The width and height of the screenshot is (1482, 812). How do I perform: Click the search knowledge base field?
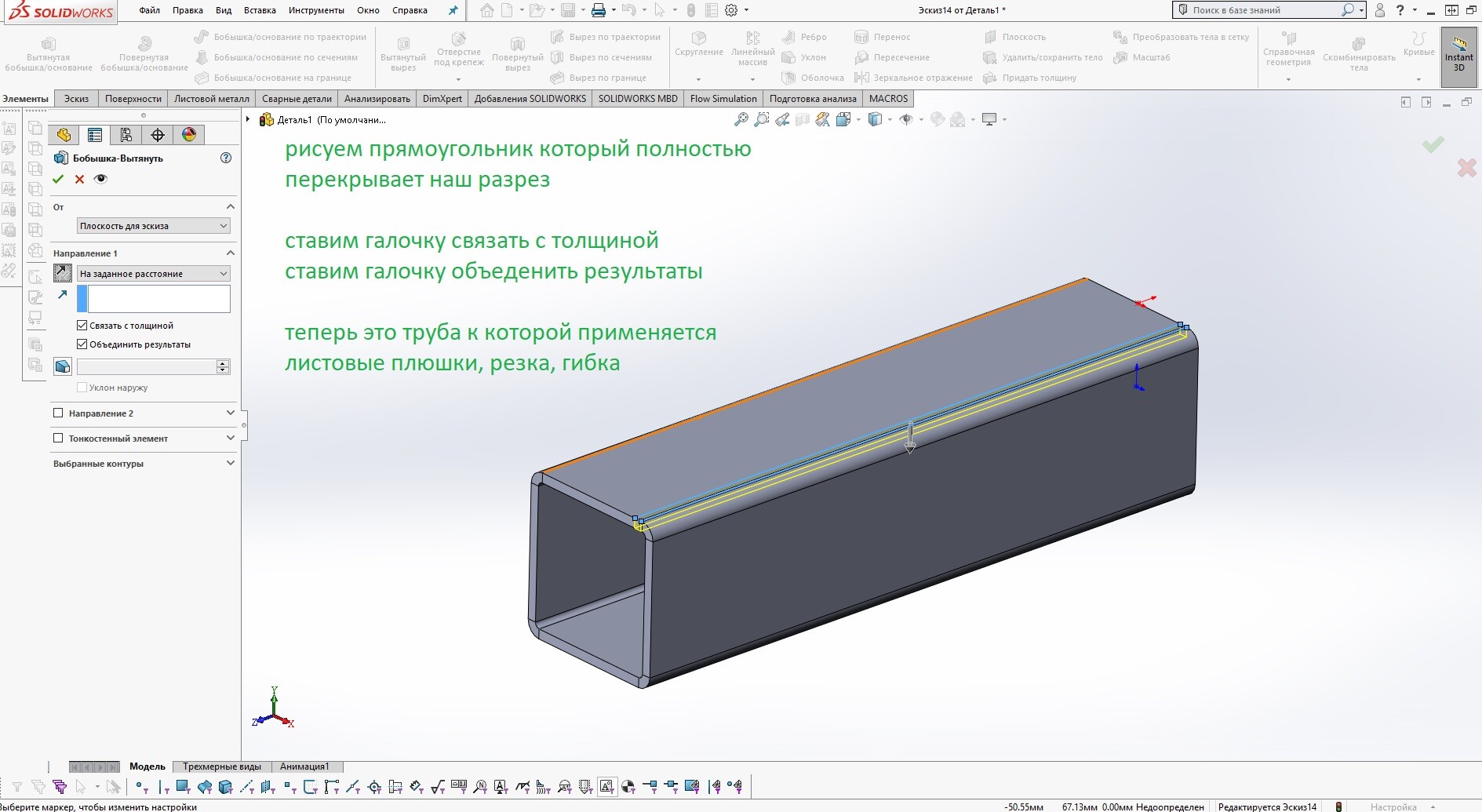1269,10
